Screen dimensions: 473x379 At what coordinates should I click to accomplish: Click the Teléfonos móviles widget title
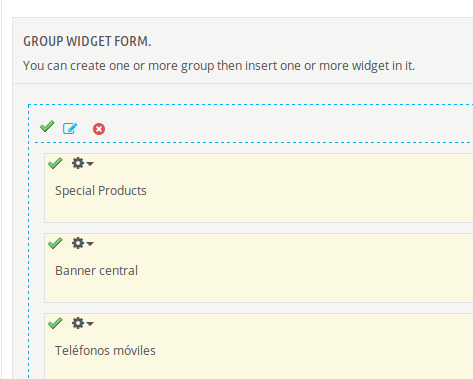click(x=105, y=351)
